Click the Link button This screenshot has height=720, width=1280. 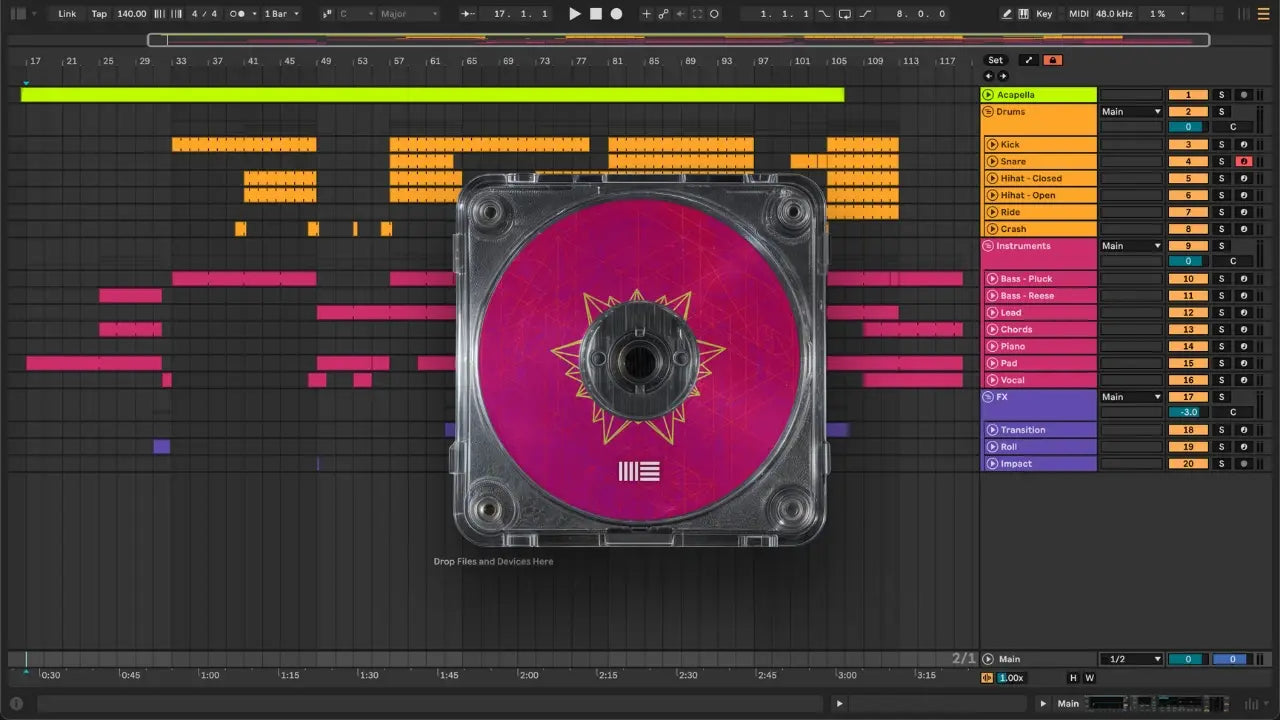tap(67, 14)
